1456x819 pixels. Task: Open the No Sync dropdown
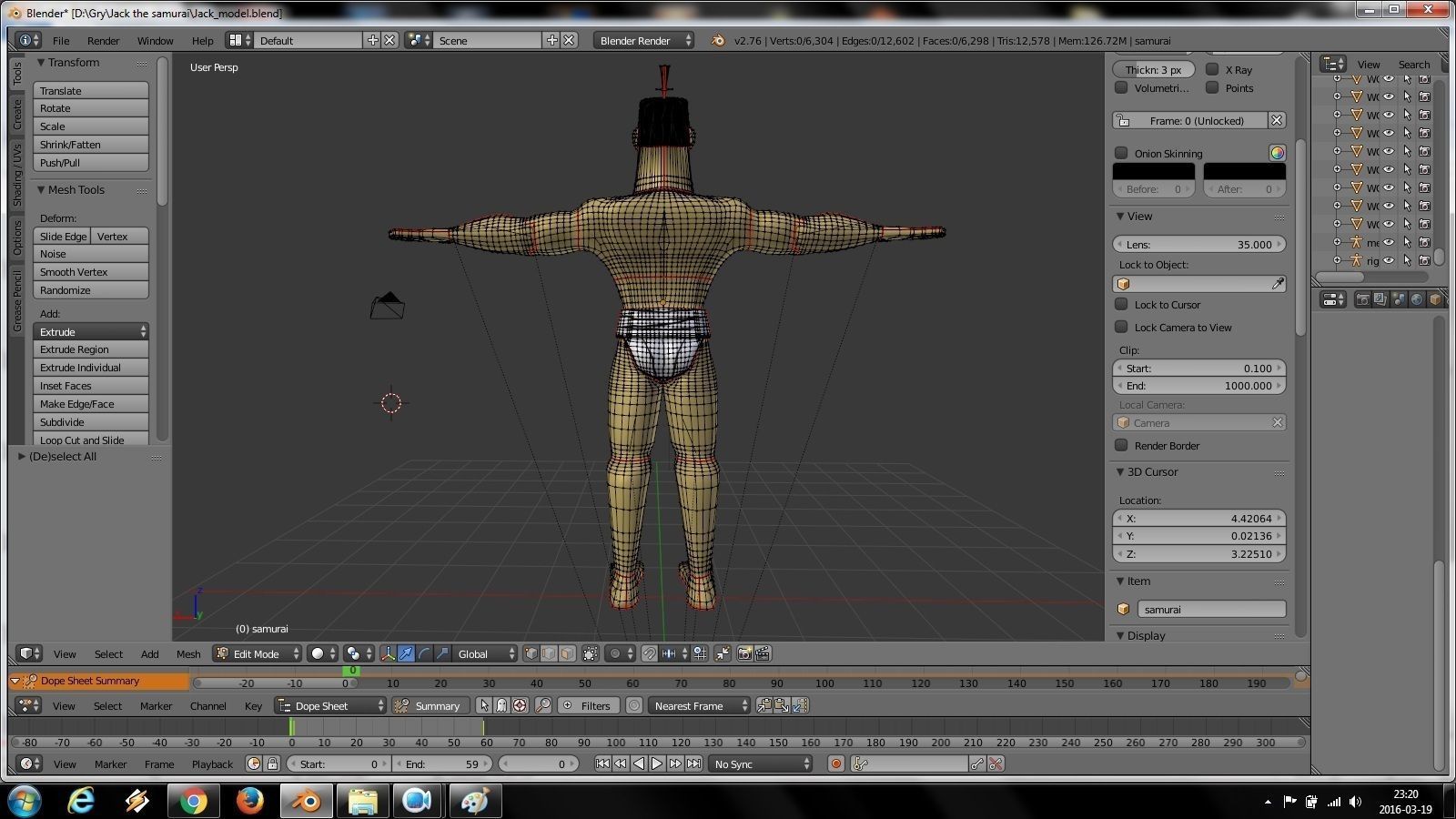point(761,763)
